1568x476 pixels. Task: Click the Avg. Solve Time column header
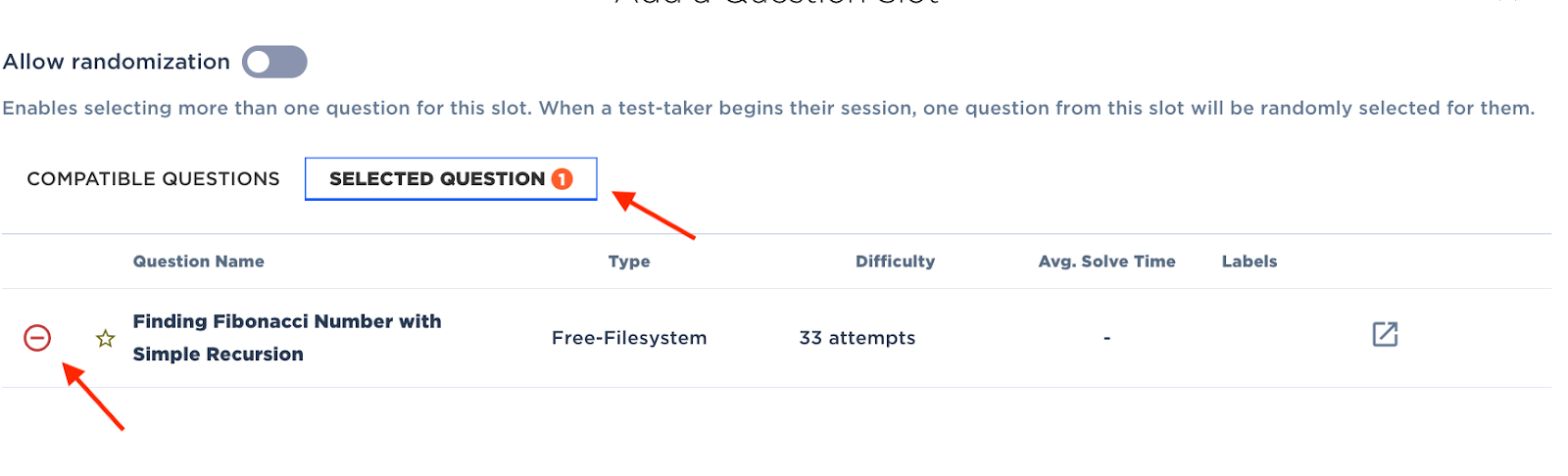tap(1106, 262)
